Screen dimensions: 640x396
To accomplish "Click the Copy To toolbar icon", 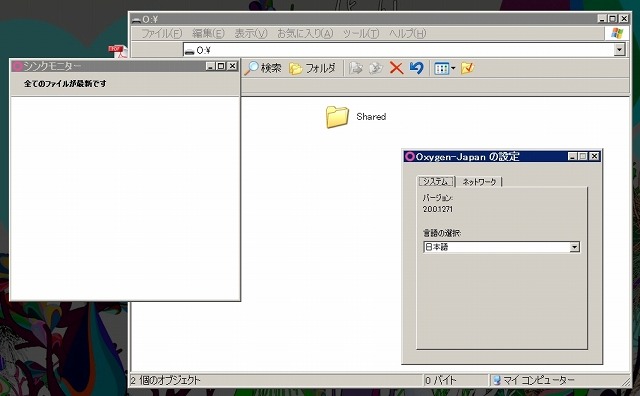I will pyautogui.click(x=376, y=68).
